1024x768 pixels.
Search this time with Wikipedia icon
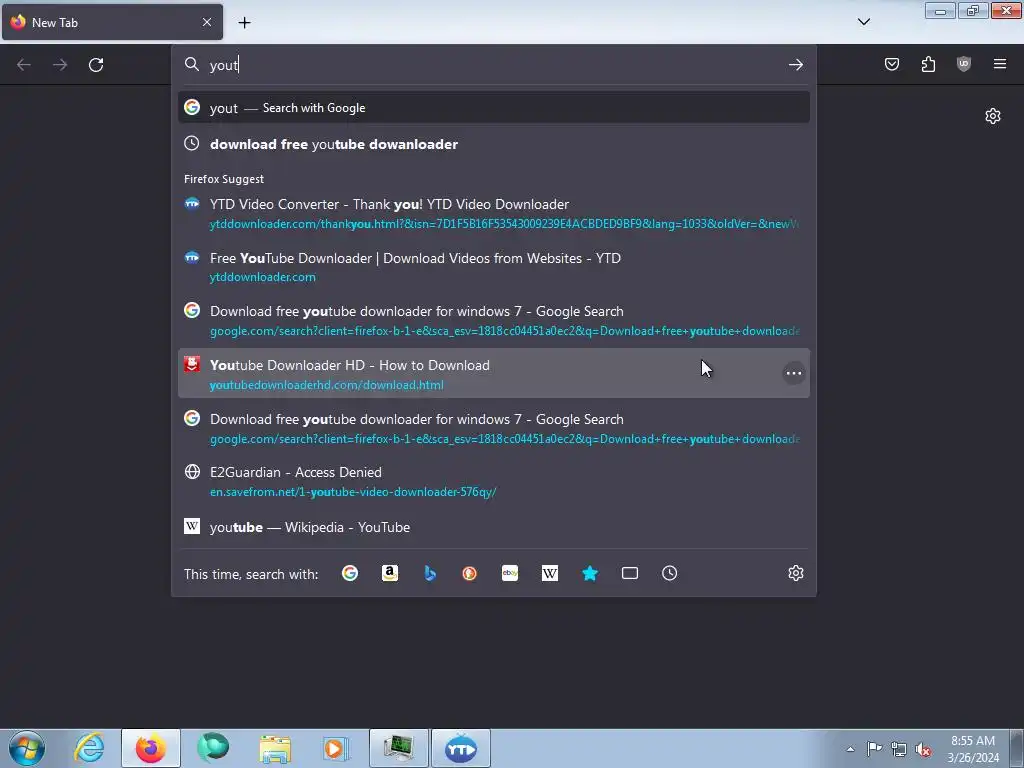click(x=550, y=573)
